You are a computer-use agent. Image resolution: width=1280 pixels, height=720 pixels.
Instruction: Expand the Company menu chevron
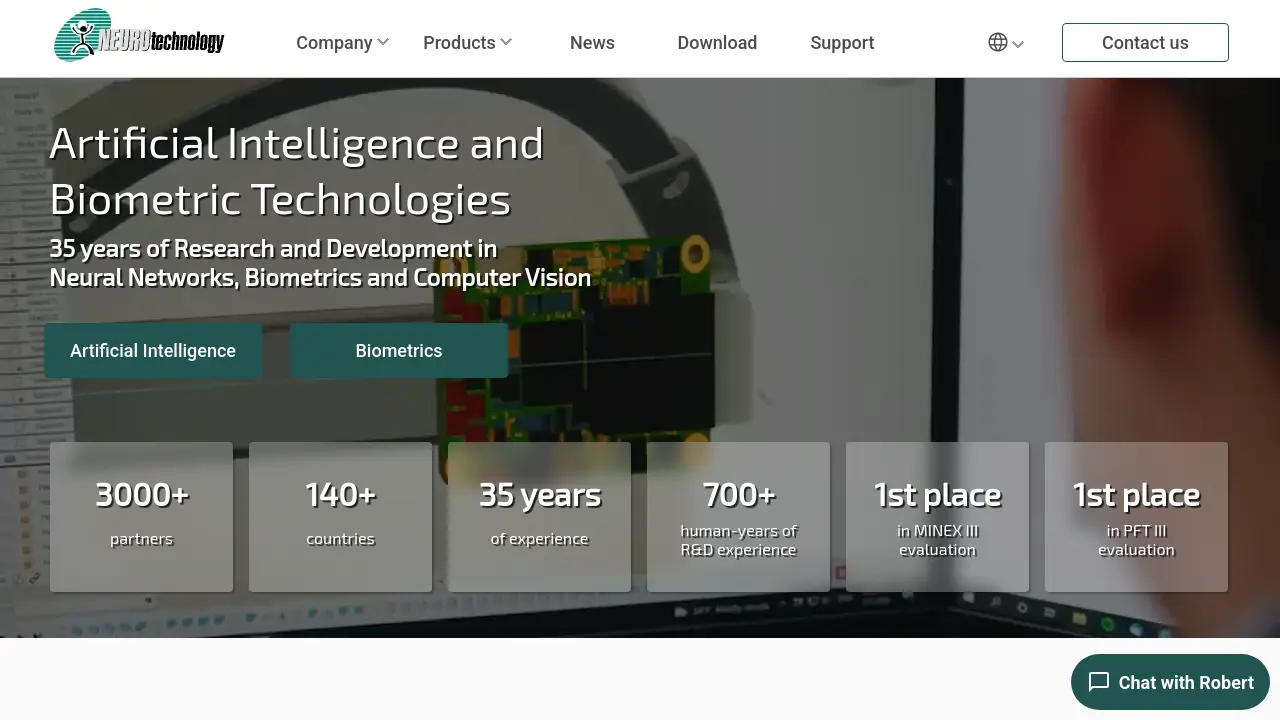tap(383, 42)
